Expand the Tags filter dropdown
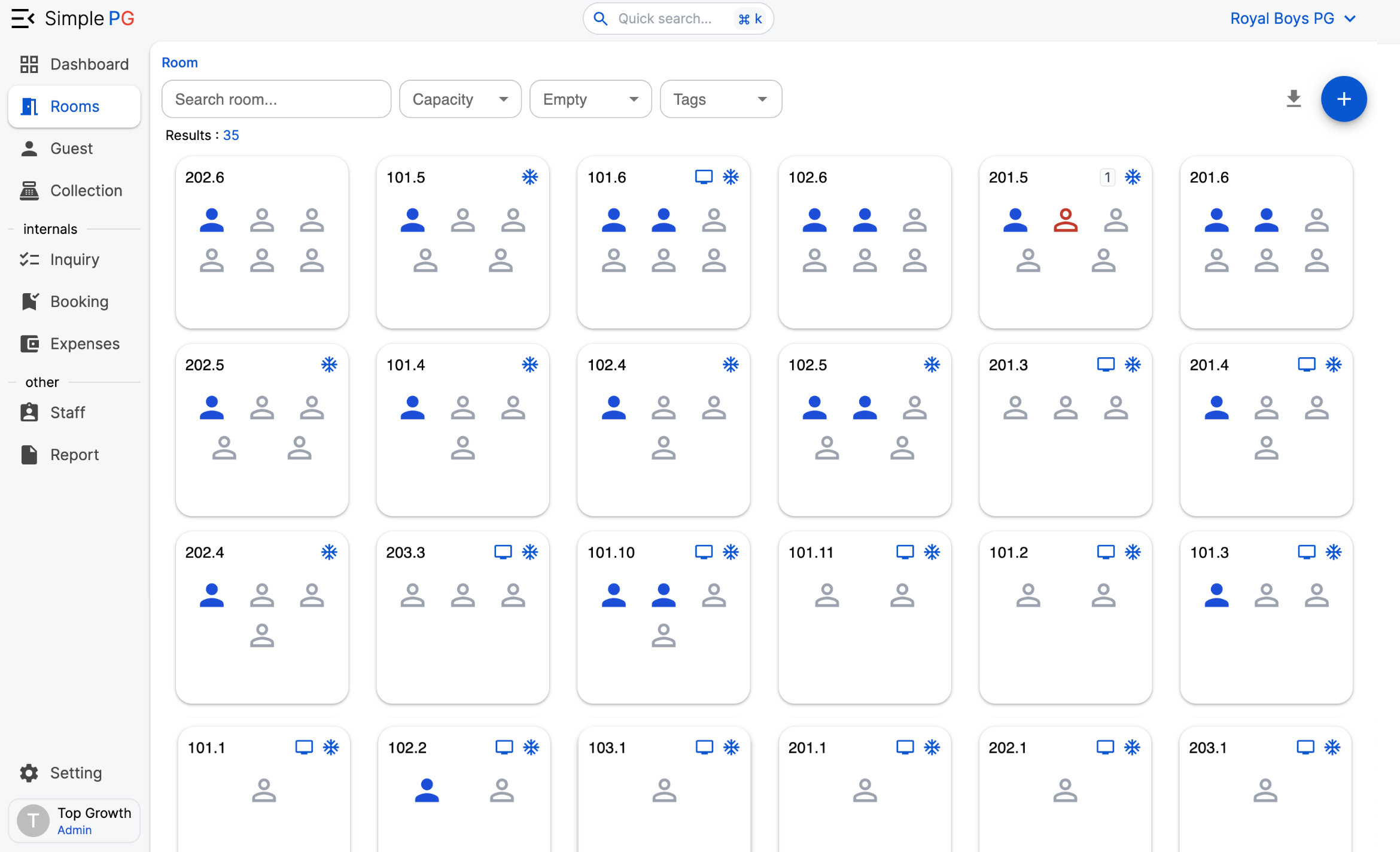Image resolution: width=1400 pixels, height=852 pixels. (x=720, y=99)
